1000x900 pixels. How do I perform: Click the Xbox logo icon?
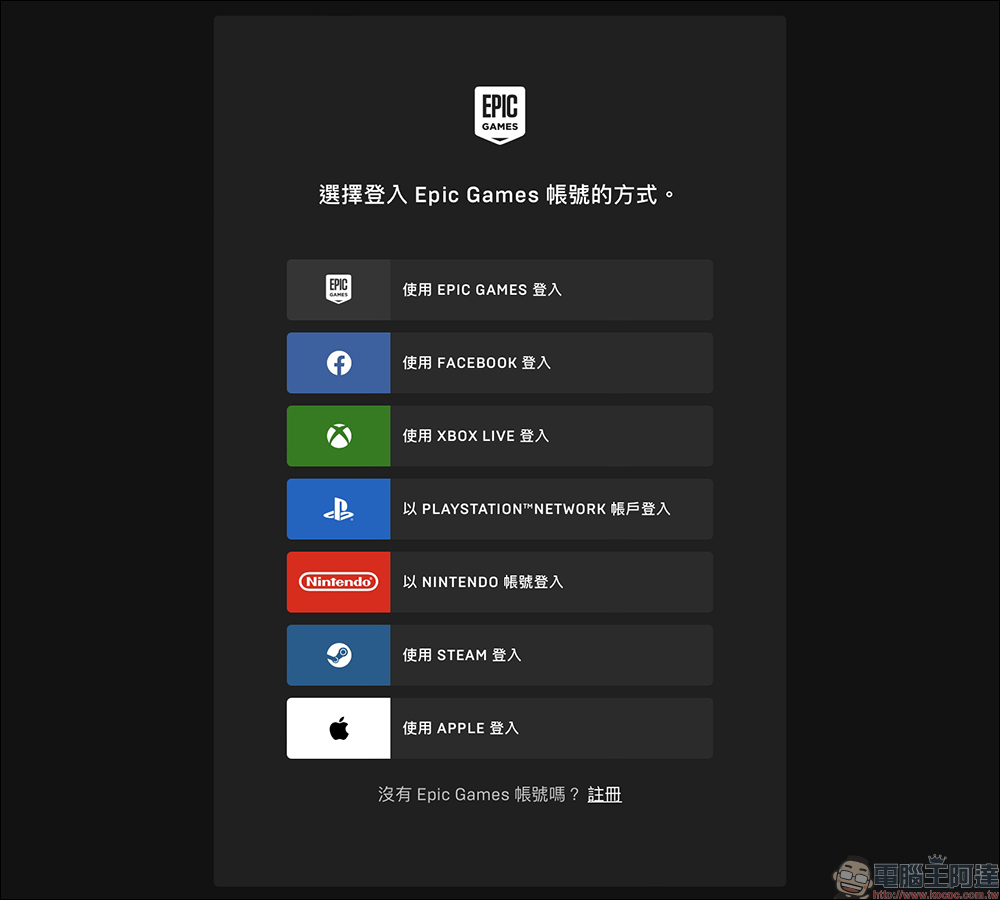339,436
